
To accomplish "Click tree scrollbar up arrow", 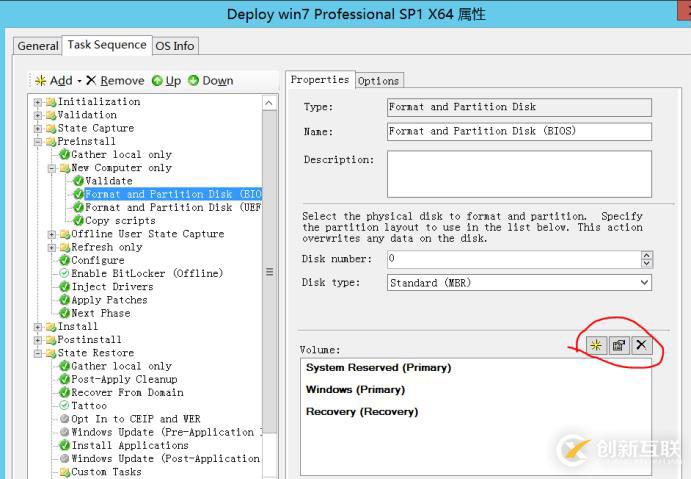I will point(269,103).
